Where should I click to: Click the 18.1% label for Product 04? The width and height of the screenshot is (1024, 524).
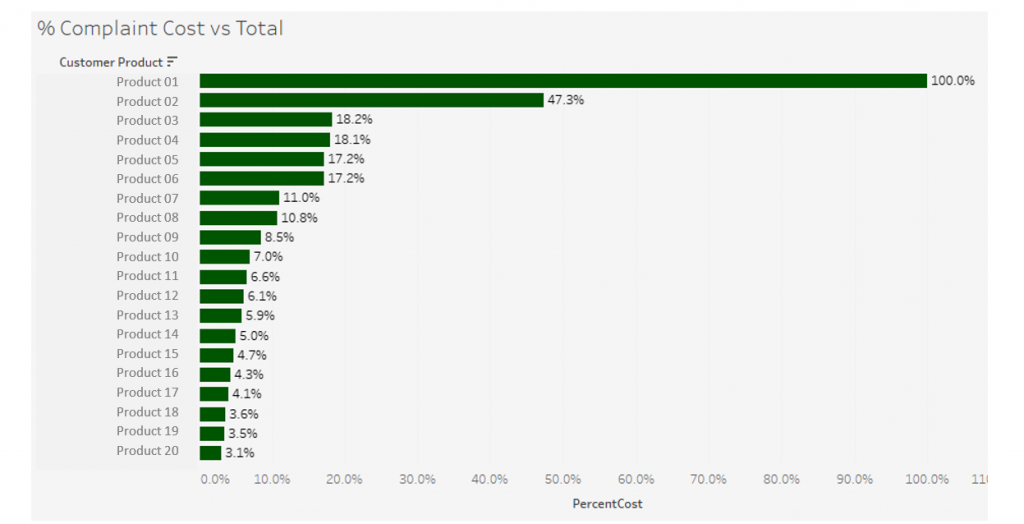pos(352,139)
